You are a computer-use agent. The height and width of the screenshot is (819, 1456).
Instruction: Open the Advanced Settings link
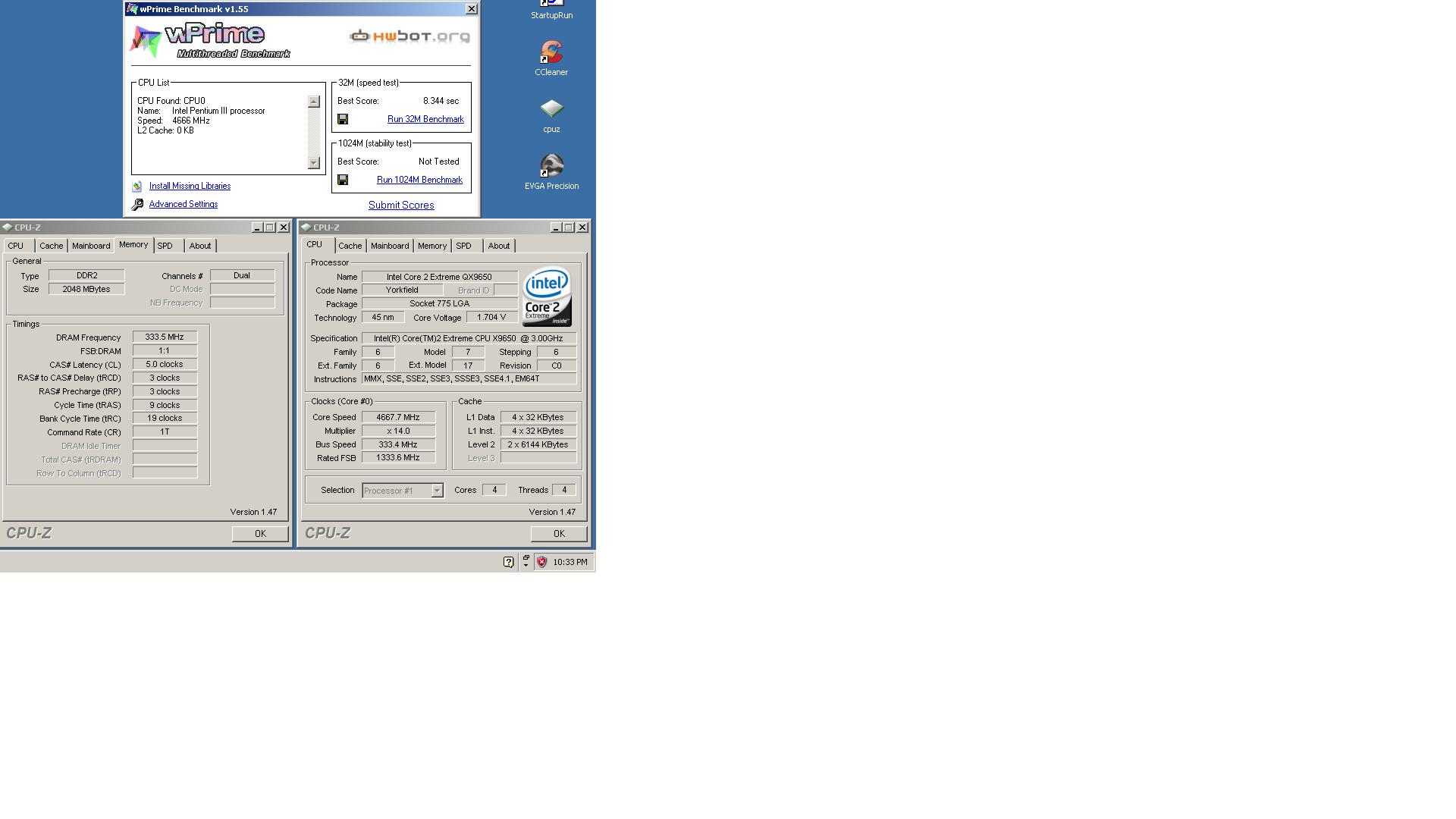184,204
